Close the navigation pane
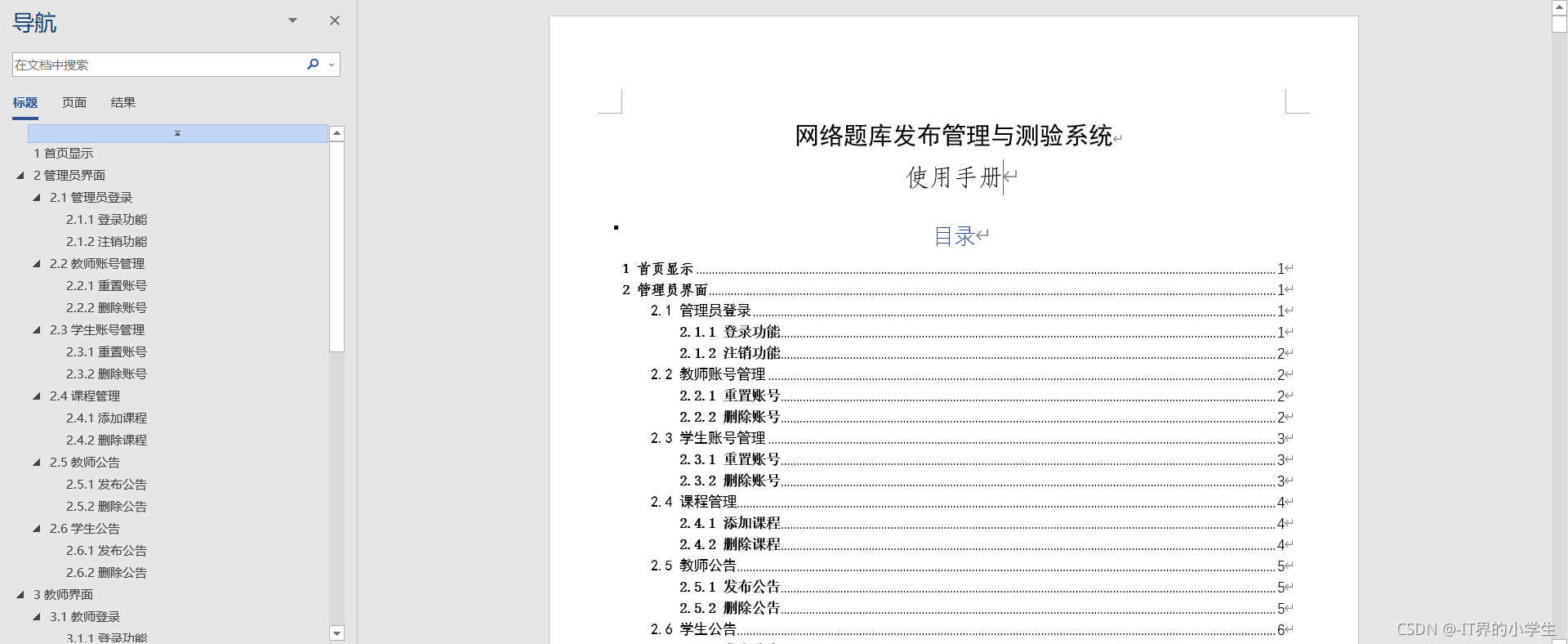 (x=335, y=20)
